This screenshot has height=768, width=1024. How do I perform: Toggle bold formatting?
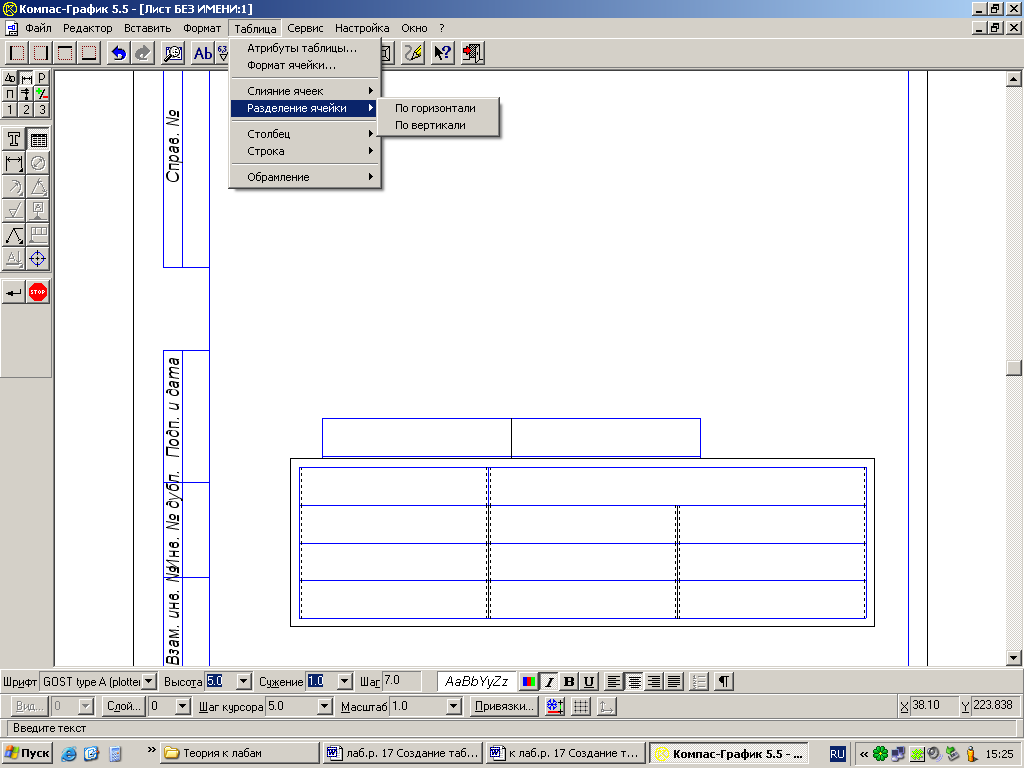pos(569,682)
